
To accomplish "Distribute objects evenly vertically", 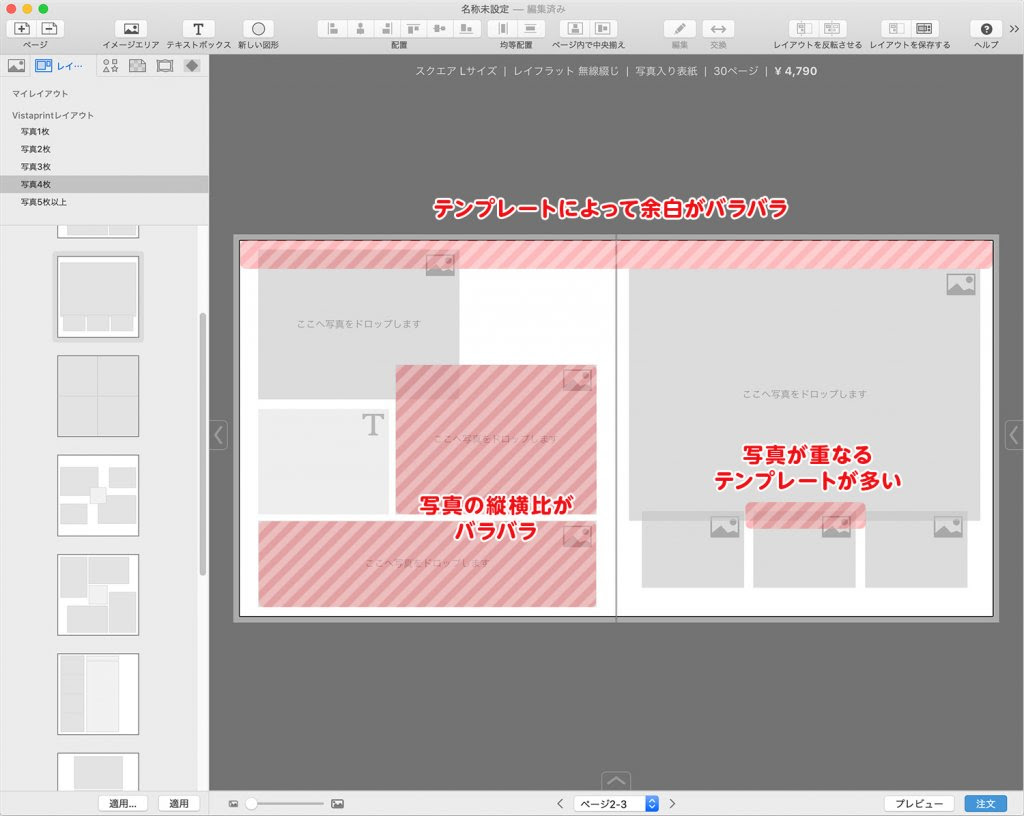I will pyautogui.click(x=530, y=29).
